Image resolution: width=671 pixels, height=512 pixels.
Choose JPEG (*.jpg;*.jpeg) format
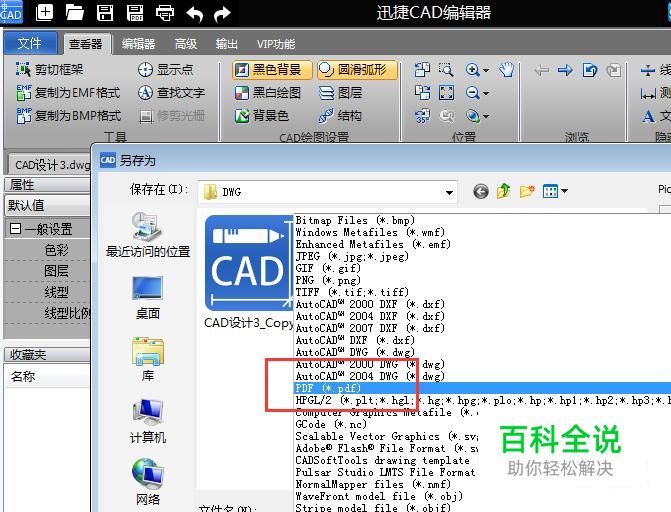(x=352, y=256)
